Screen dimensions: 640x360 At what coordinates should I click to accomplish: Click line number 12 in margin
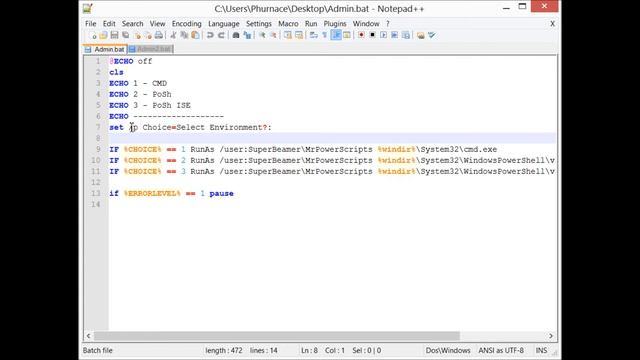point(96,182)
